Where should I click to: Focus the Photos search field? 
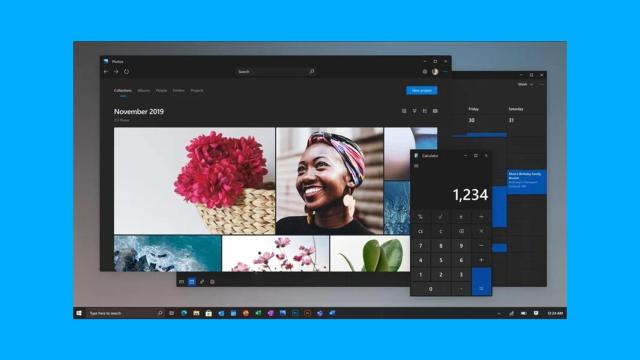pyautogui.click(x=276, y=71)
